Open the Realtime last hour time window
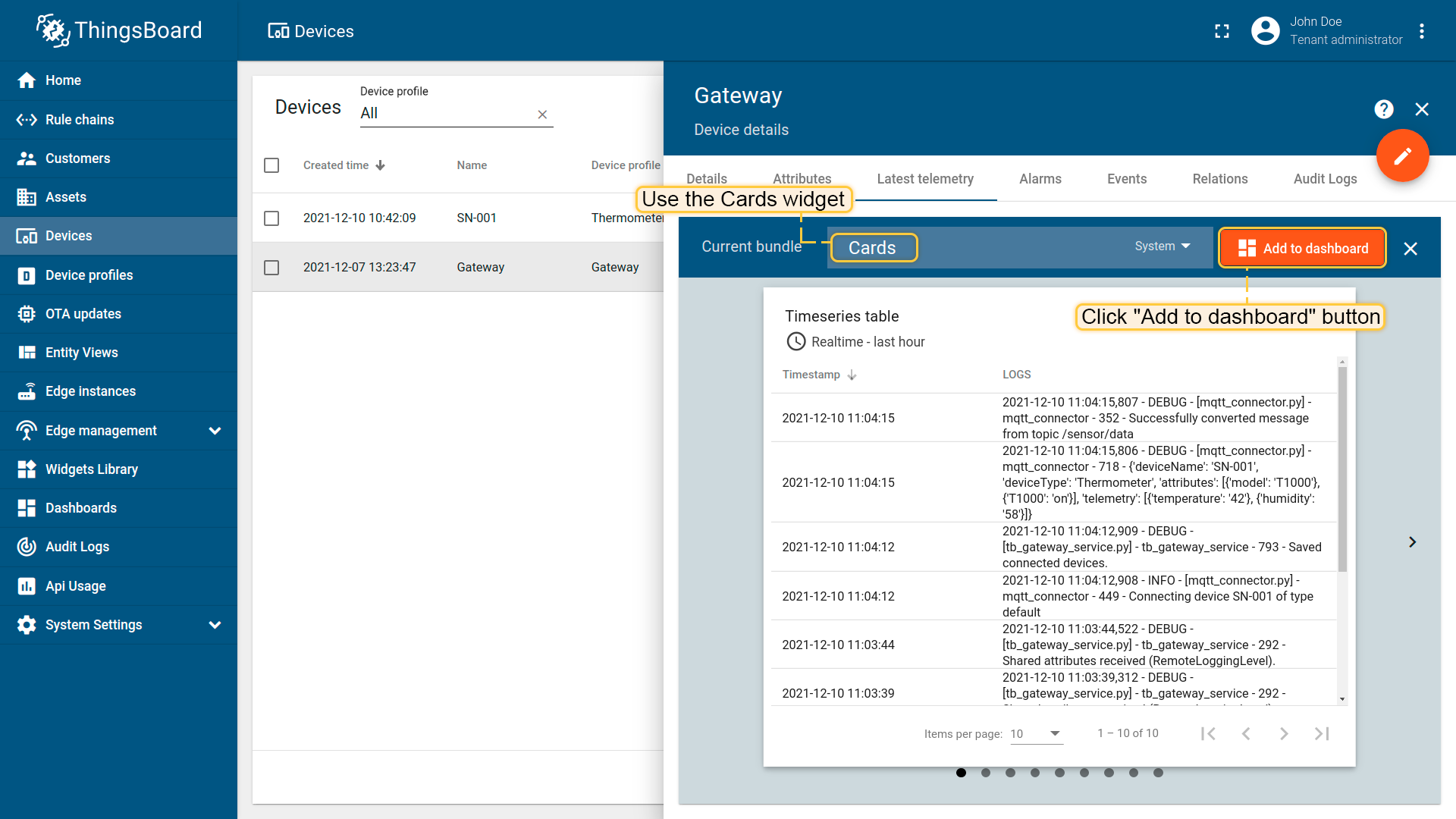Image resolution: width=1456 pixels, height=819 pixels. pyautogui.click(x=855, y=342)
